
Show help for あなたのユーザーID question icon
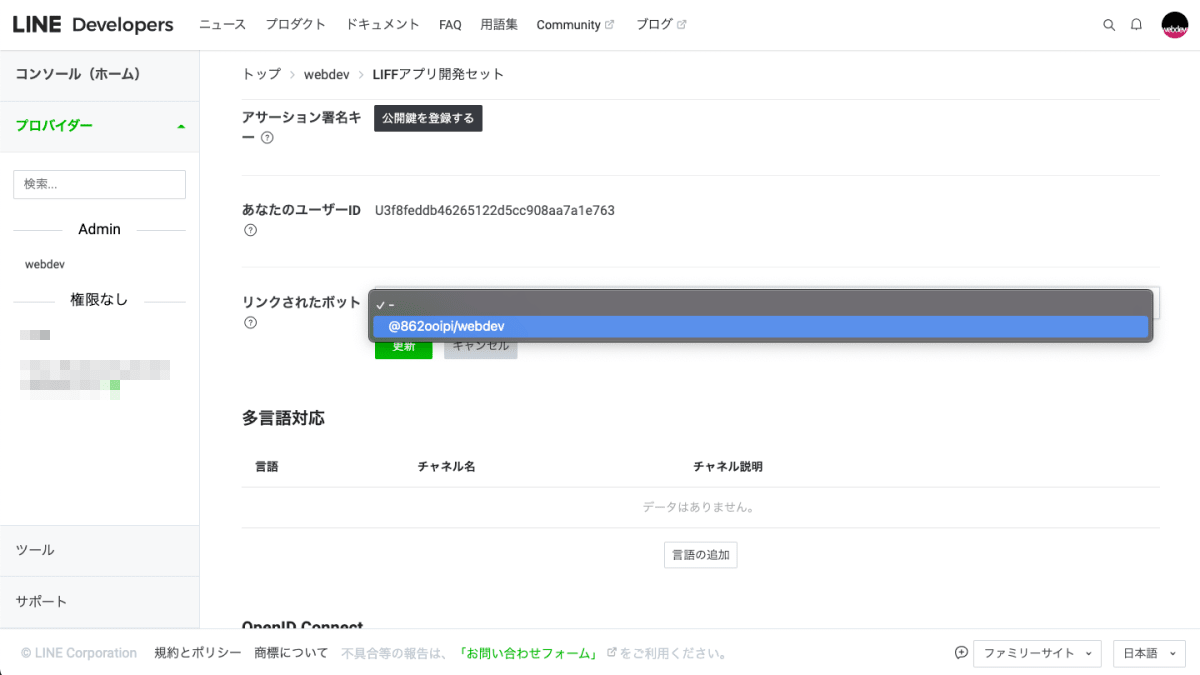click(250, 230)
